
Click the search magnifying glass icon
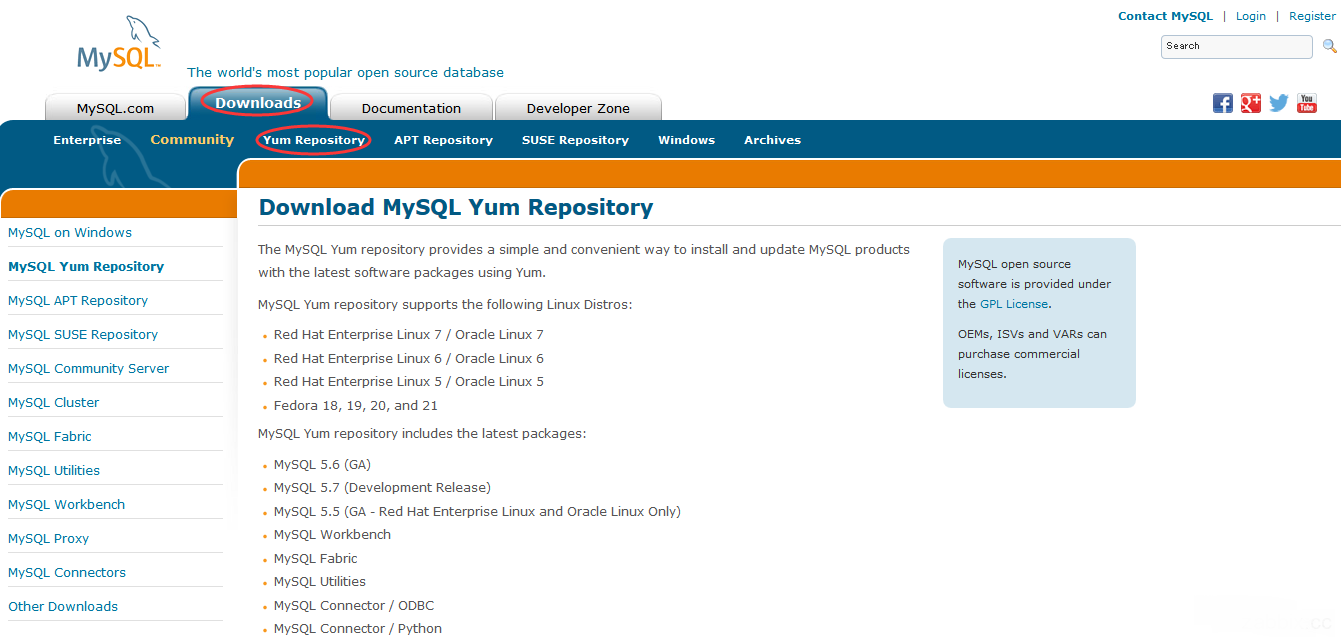click(x=1329, y=46)
